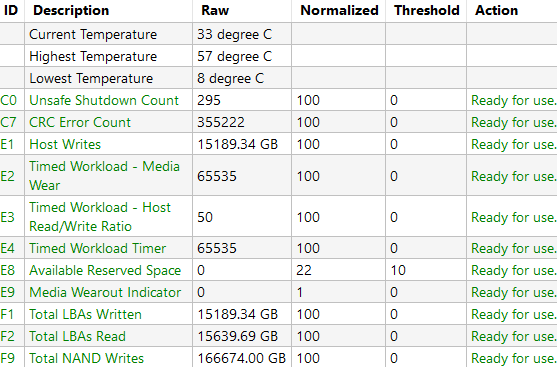Select the Total LBAs Read description
557x367 pixels.
tap(77, 336)
